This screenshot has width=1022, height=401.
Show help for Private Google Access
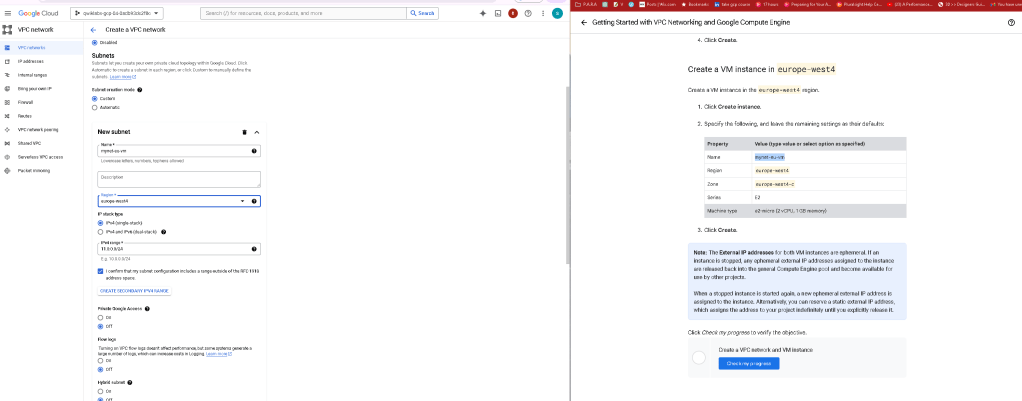point(147,308)
